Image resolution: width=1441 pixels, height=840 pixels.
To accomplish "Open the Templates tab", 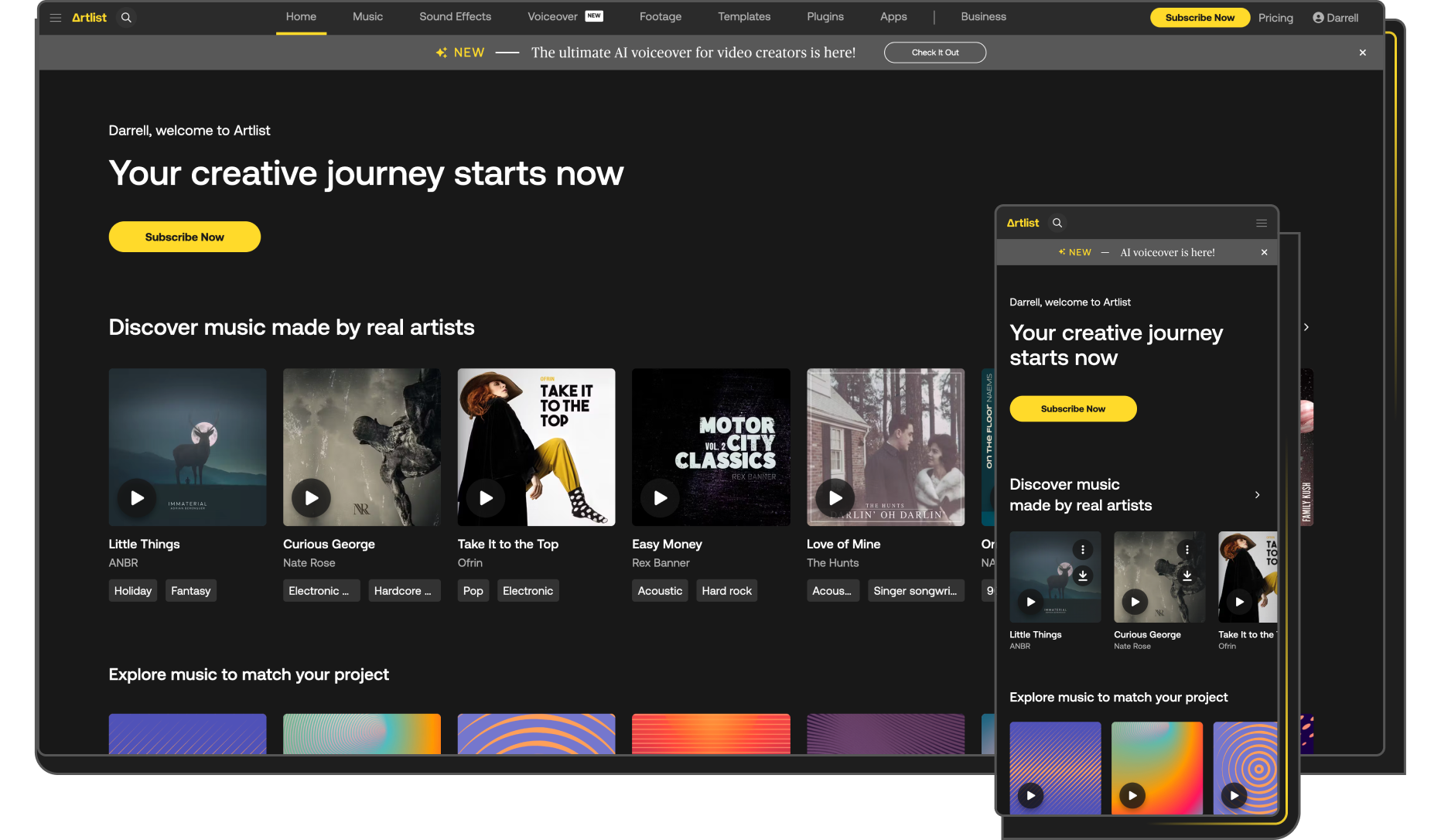I will coord(744,17).
